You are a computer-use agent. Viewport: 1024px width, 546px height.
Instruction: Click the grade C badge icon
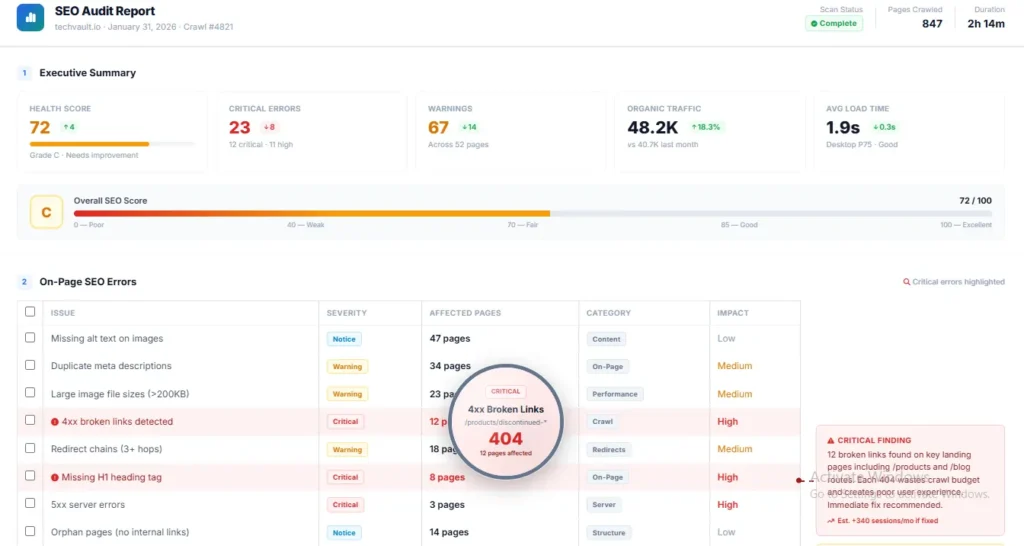point(46,212)
